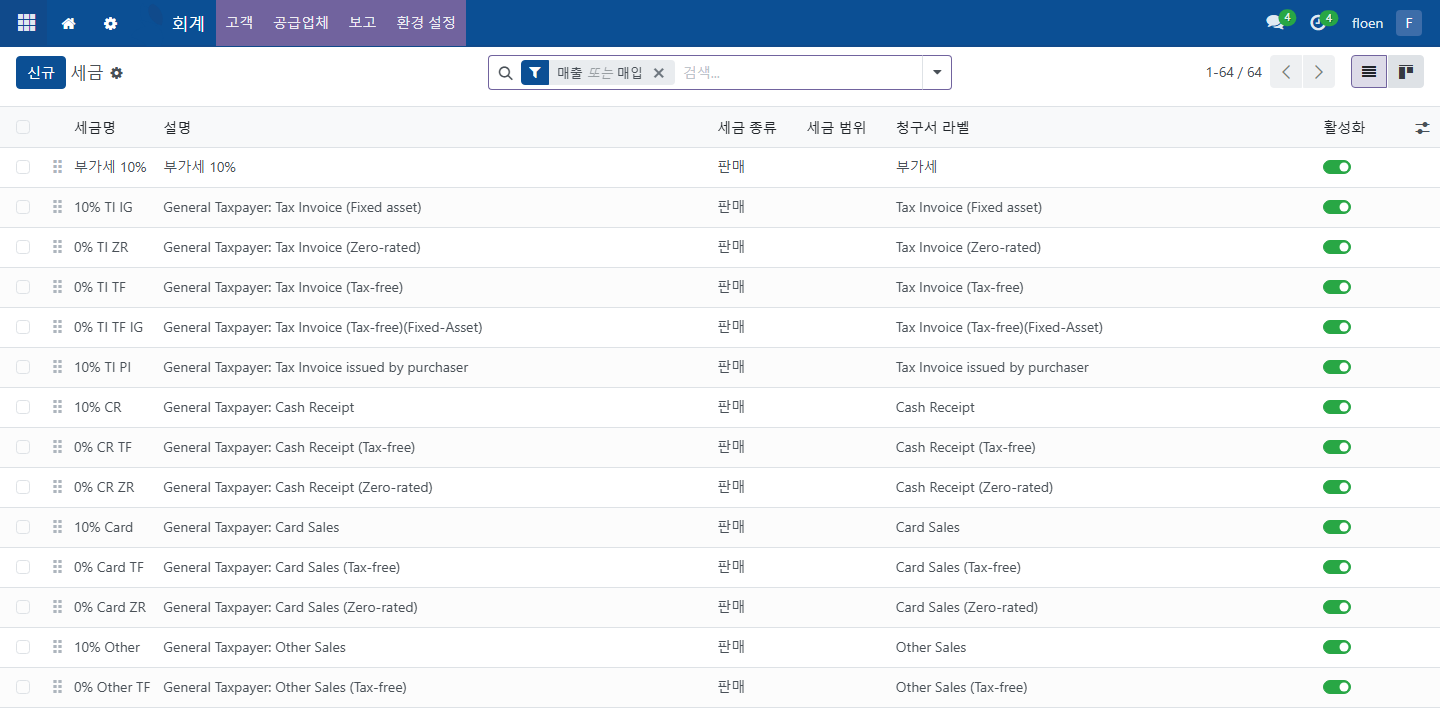The image size is (1440, 720).
Task: Sort by 세금 범위 column header
Action: point(836,128)
